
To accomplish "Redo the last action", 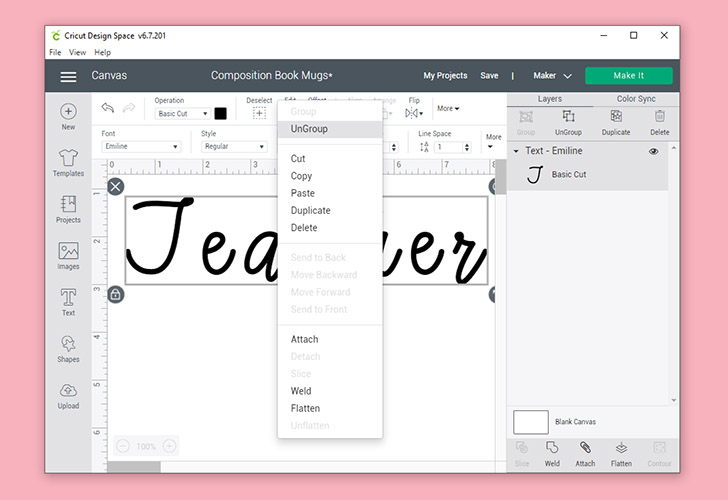I will [129, 108].
